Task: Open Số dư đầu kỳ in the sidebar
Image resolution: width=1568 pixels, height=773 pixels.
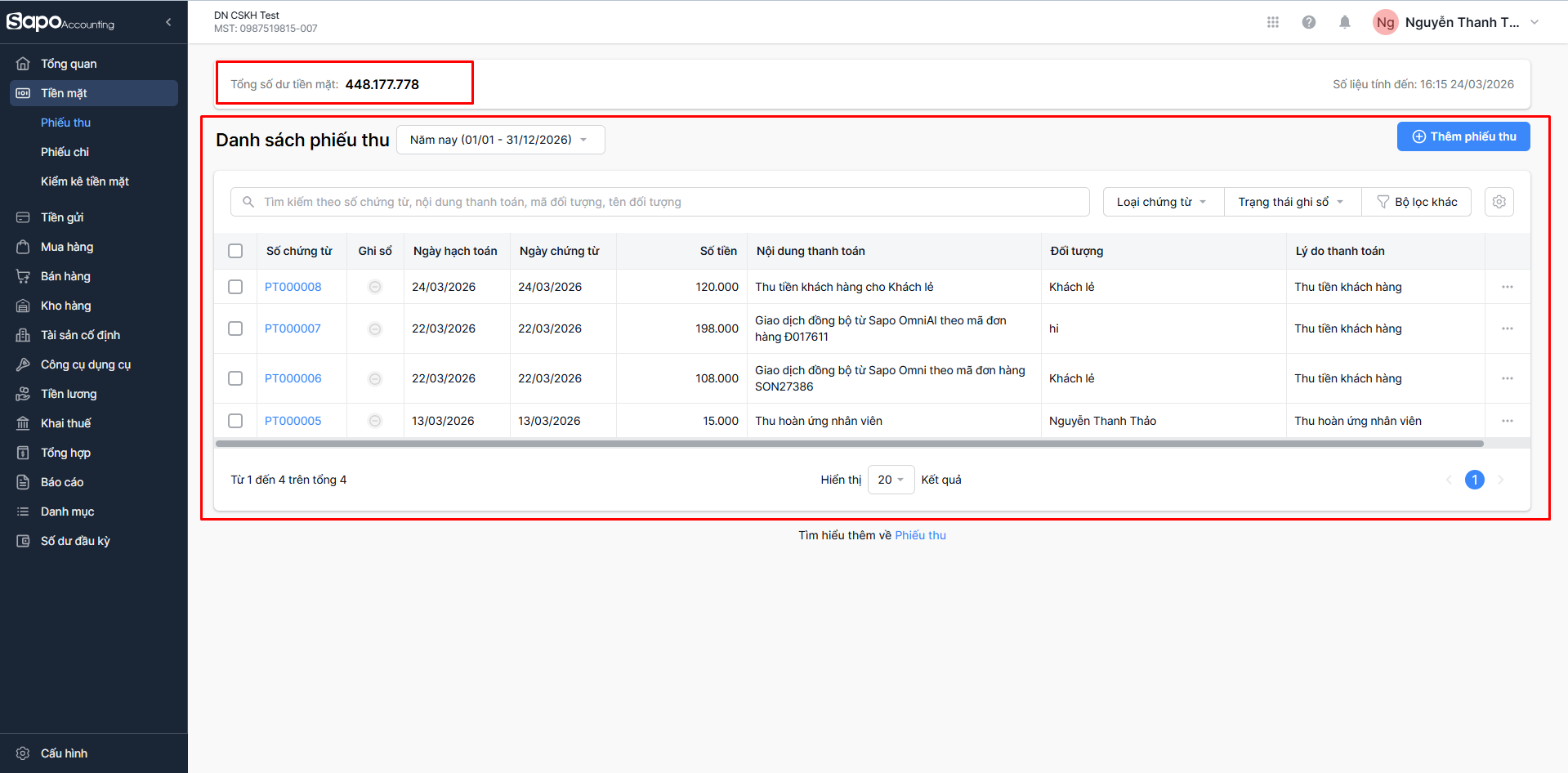Action: pos(93,541)
